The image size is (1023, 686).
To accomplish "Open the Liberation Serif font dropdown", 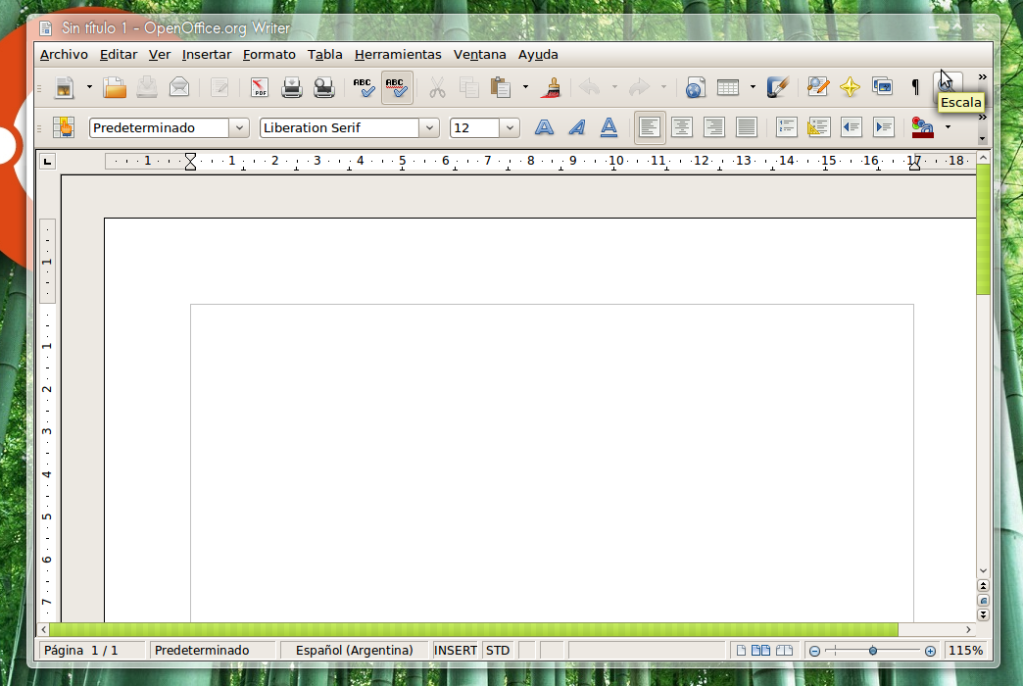I will 429,128.
